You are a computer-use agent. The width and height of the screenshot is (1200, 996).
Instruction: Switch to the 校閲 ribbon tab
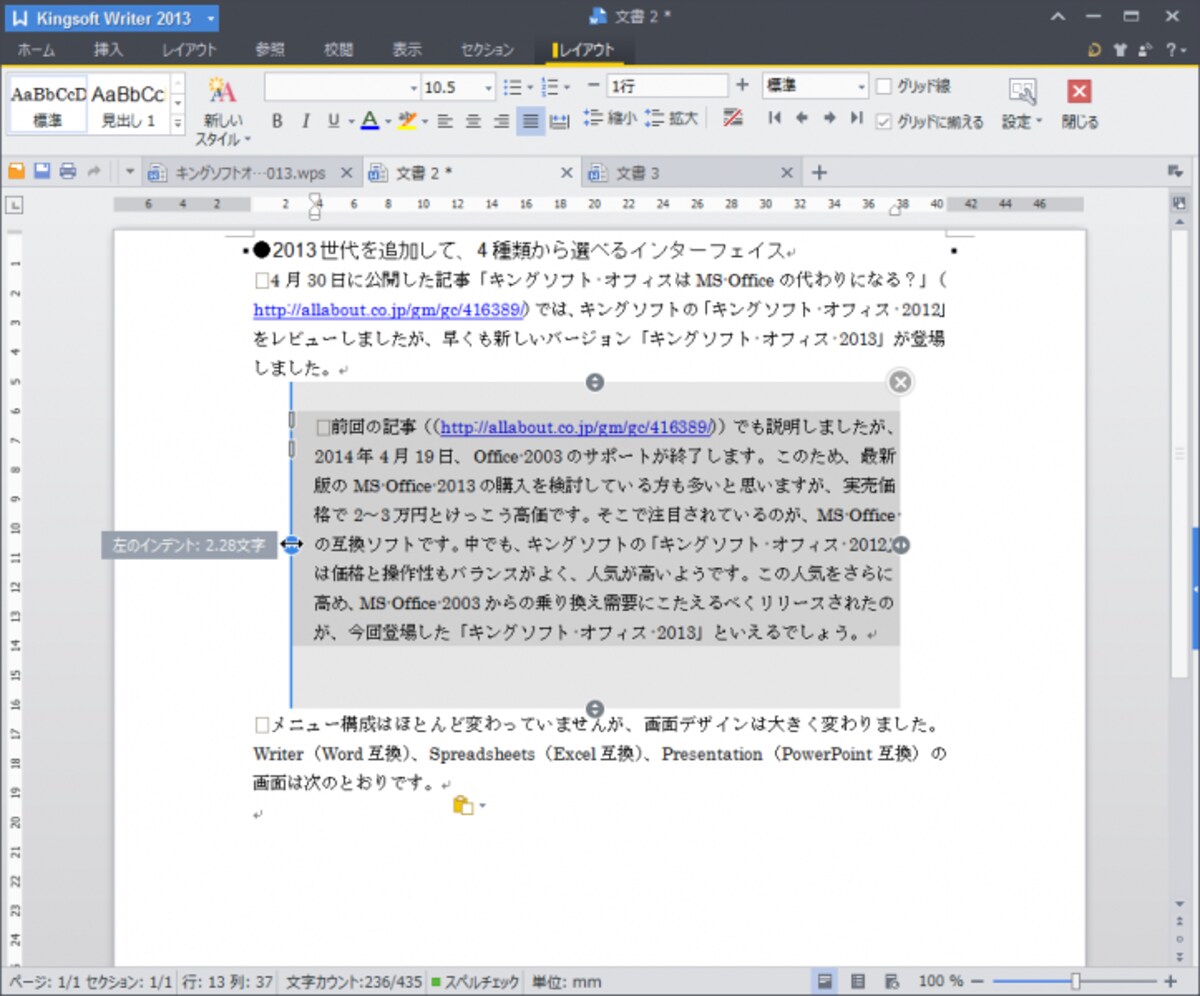(x=338, y=50)
